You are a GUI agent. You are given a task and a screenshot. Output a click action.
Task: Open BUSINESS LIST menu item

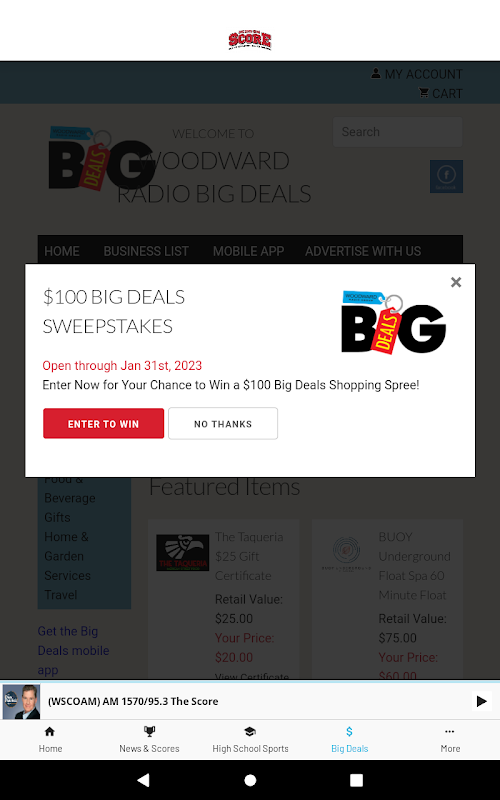click(x=146, y=251)
